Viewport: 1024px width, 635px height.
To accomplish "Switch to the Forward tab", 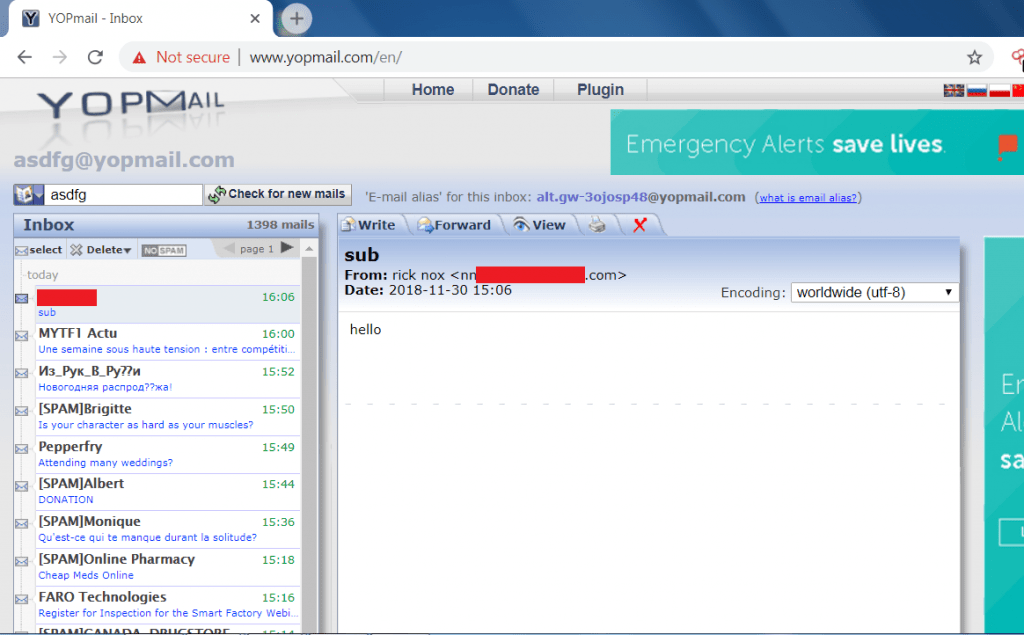I will tap(454, 225).
